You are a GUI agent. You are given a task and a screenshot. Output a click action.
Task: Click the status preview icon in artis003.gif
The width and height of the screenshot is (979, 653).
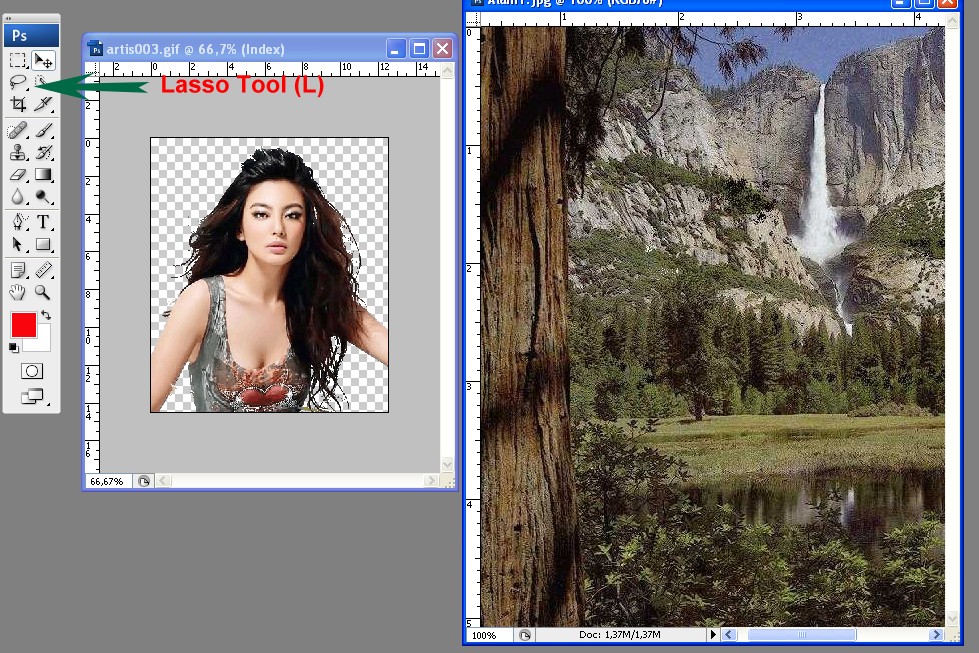point(144,481)
